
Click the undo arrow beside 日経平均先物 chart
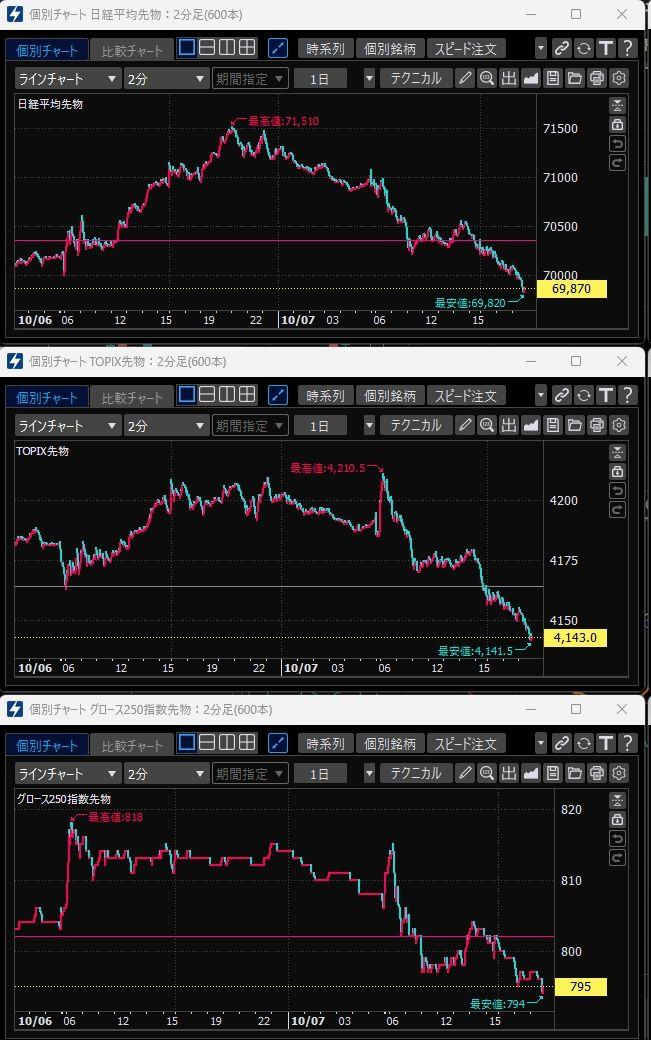(x=617, y=144)
